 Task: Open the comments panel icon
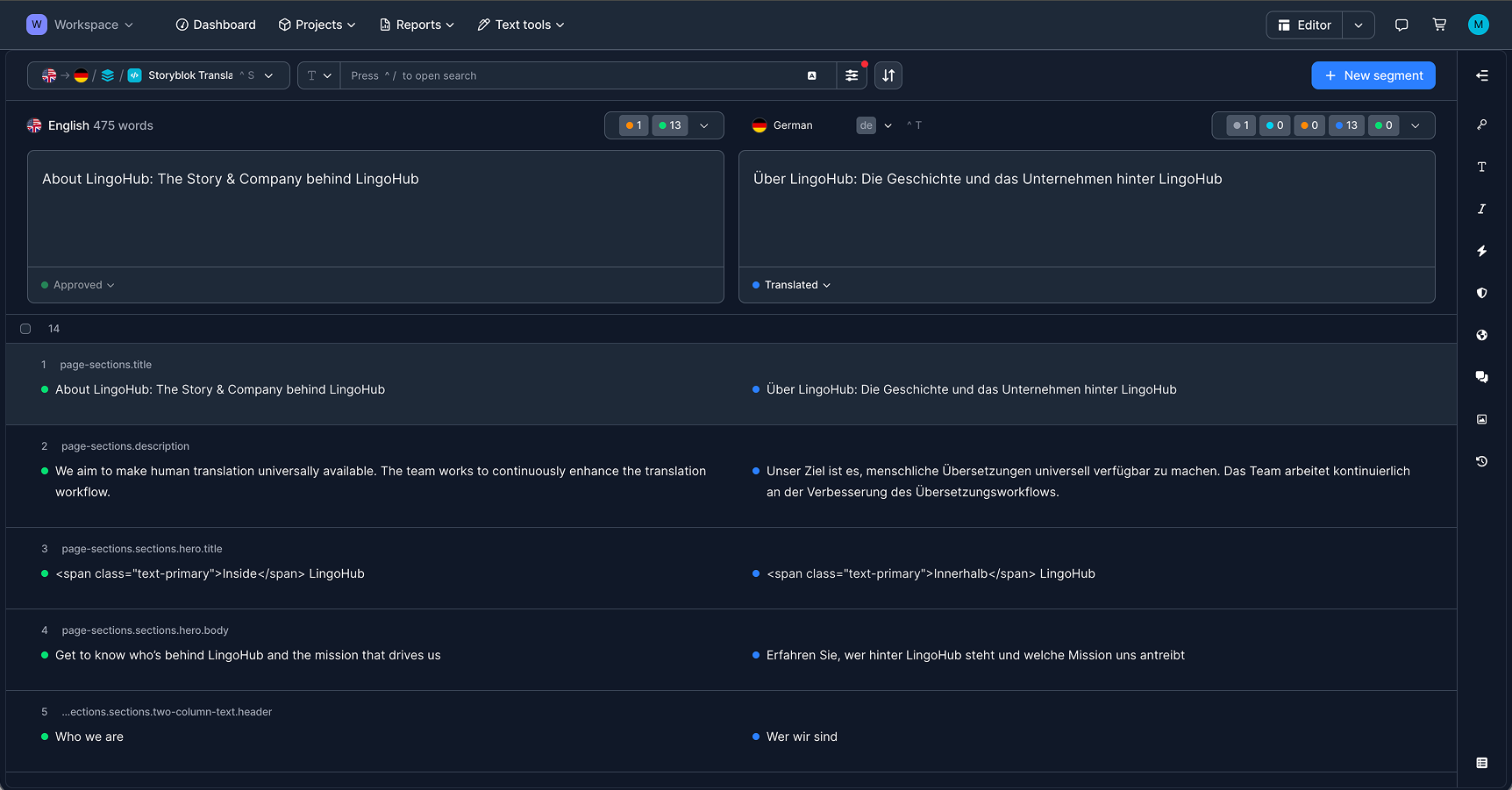pos(1481,377)
